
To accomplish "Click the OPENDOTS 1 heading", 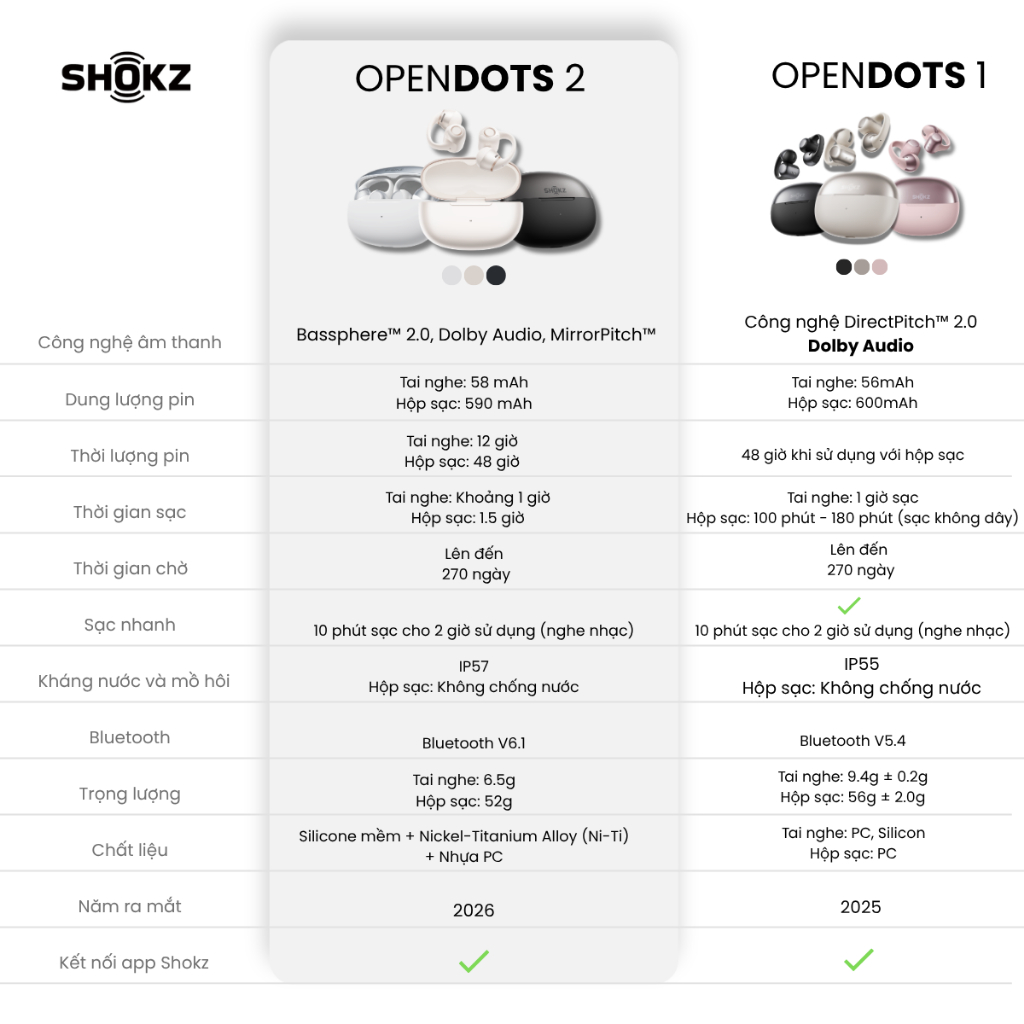I will click(879, 75).
